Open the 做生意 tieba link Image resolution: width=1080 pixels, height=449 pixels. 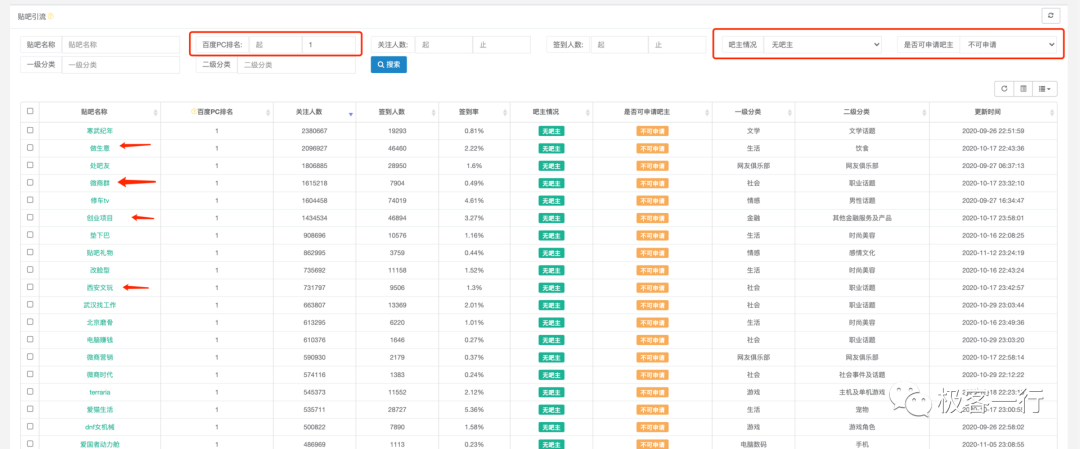[x=99, y=147]
